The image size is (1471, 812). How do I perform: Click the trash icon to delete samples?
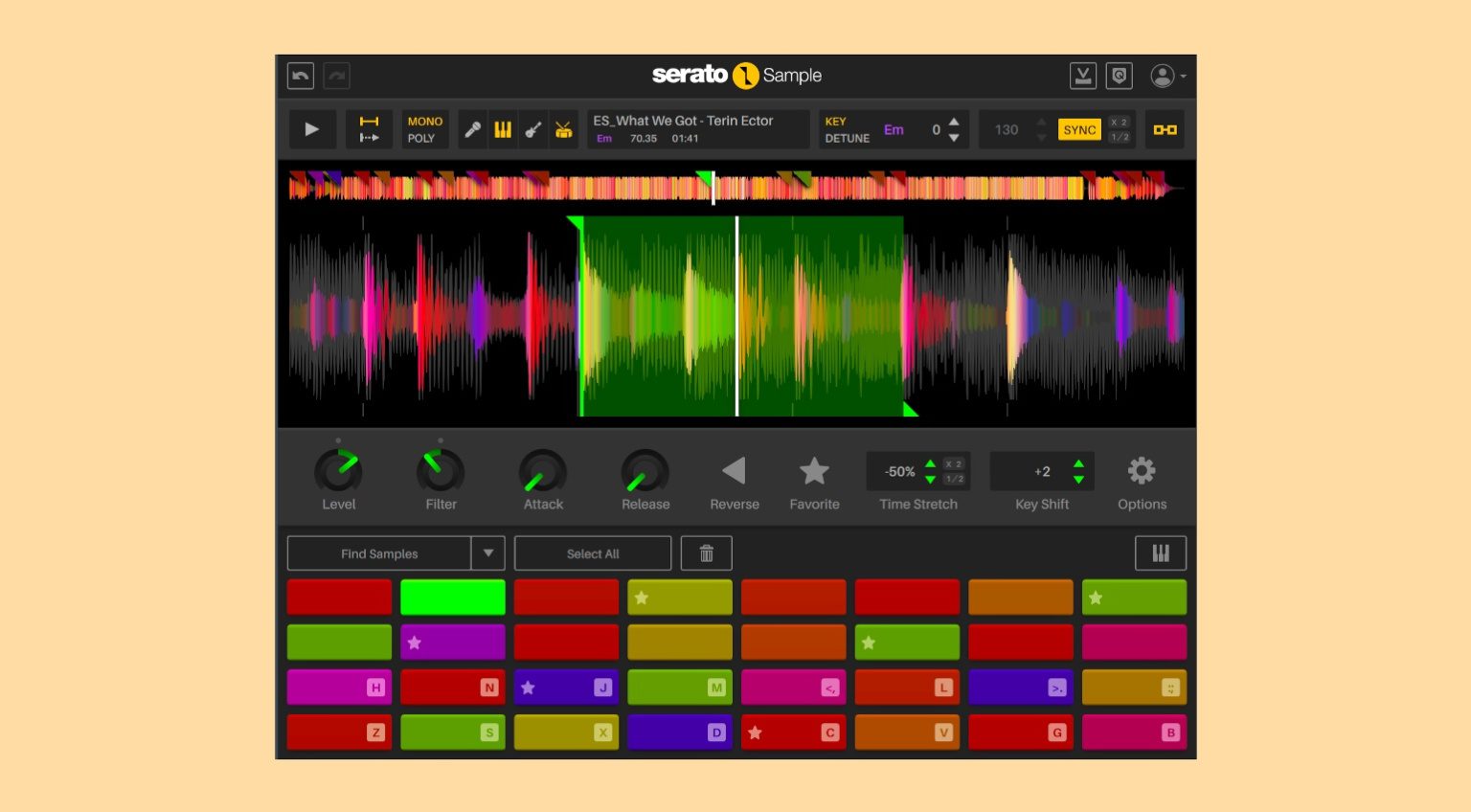[706, 553]
